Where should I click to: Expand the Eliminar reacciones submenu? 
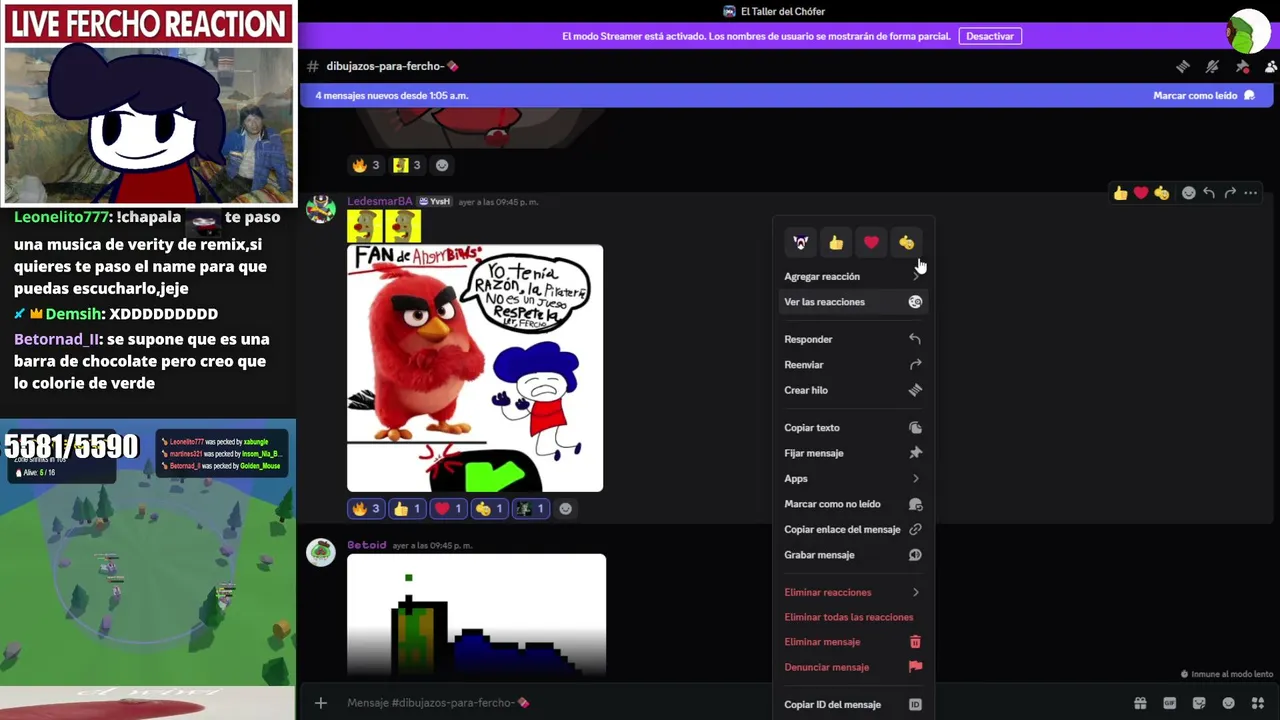pyautogui.click(x=852, y=592)
